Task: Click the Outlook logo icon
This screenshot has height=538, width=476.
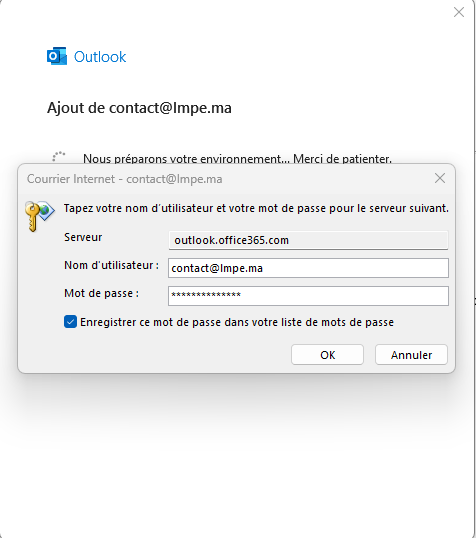Action: 57,56
